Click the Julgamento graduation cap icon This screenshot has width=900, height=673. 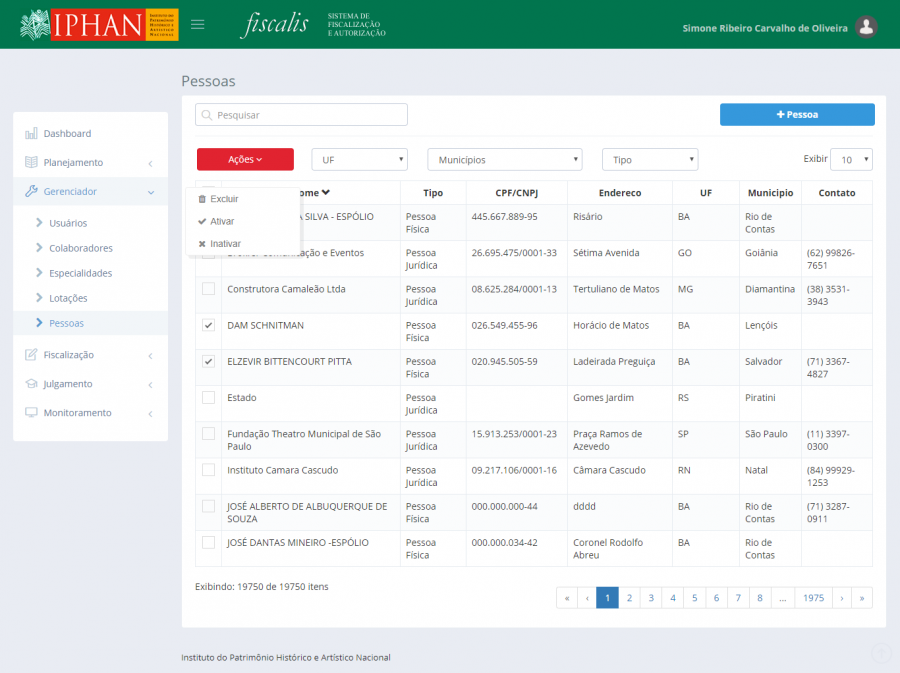(31, 384)
